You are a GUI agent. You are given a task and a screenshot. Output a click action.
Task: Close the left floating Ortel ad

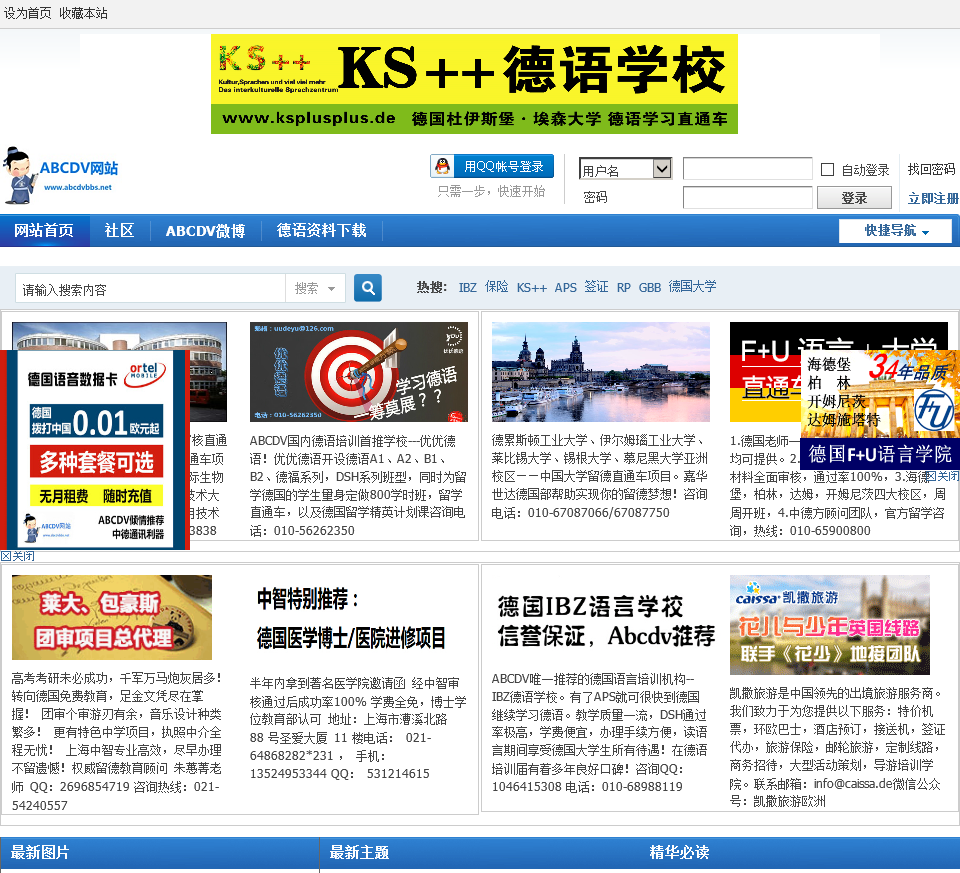(x=18, y=556)
